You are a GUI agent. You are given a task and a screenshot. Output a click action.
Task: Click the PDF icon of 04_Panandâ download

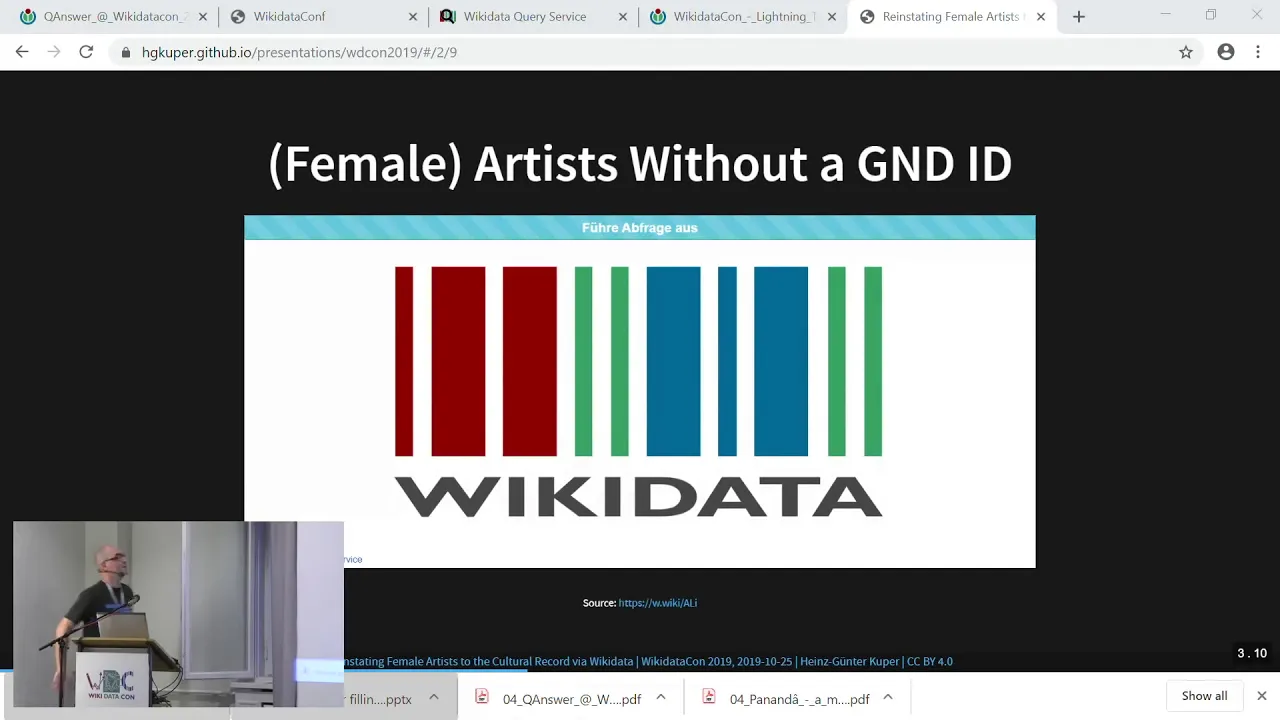click(x=709, y=697)
